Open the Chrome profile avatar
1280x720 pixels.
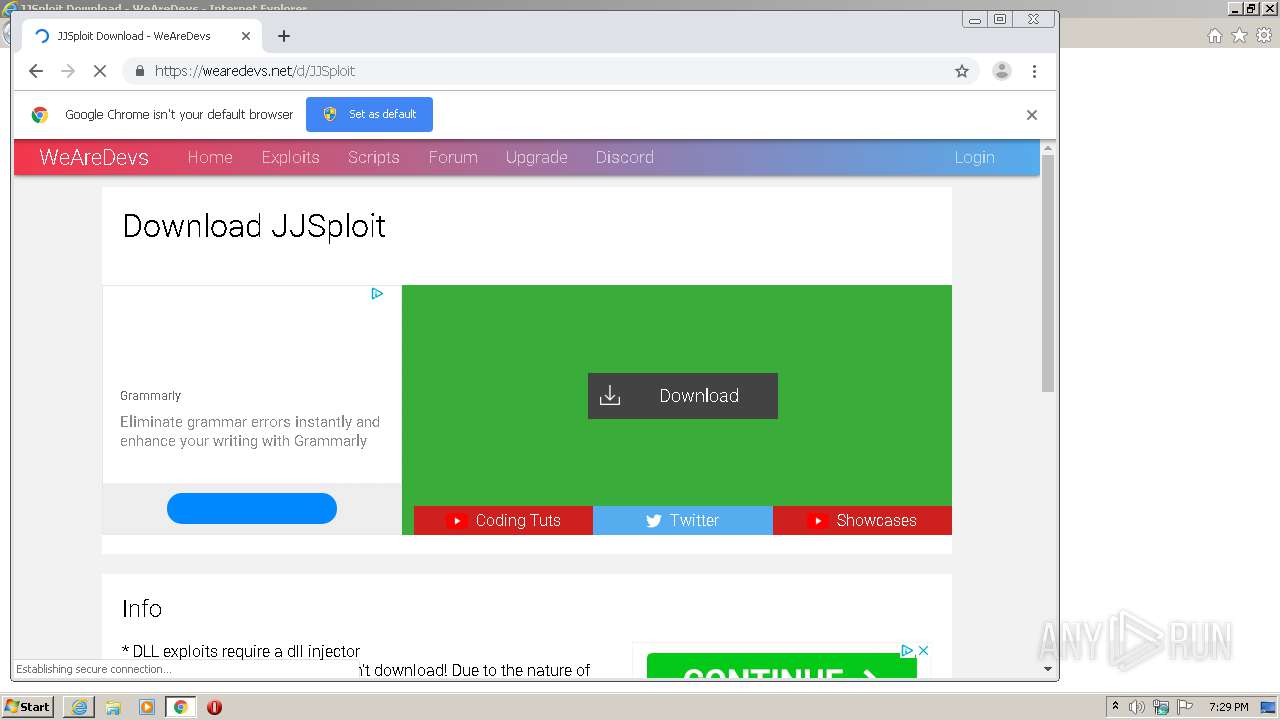click(x=1001, y=71)
